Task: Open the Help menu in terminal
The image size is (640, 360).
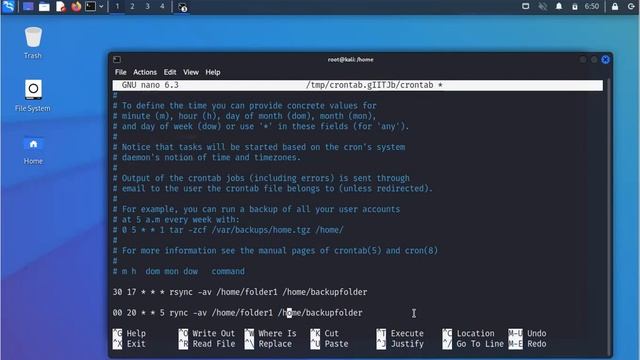Action: click(x=213, y=72)
